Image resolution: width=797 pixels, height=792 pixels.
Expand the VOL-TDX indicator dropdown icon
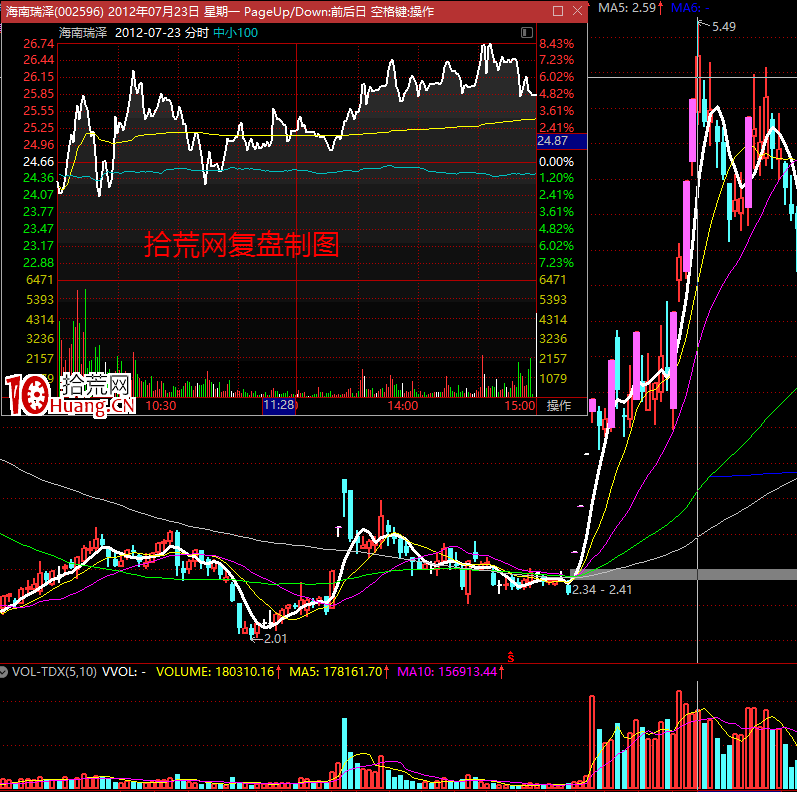tap(4, 672)
